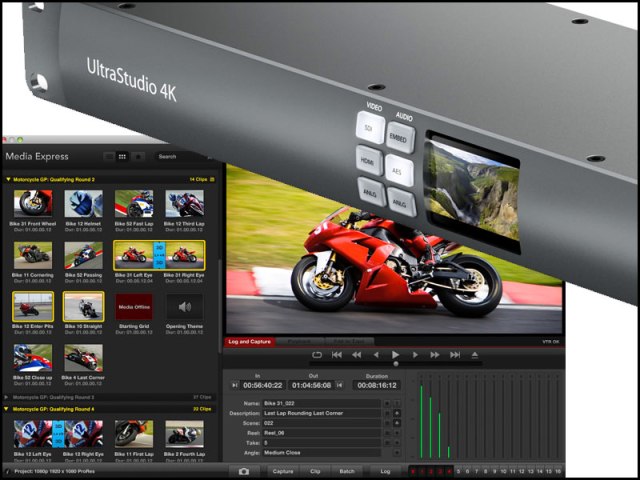The height and width of the screenshot is (480, 640).
Task: Step back one frame
Action: pyautogui.click(x=376, y=355)
